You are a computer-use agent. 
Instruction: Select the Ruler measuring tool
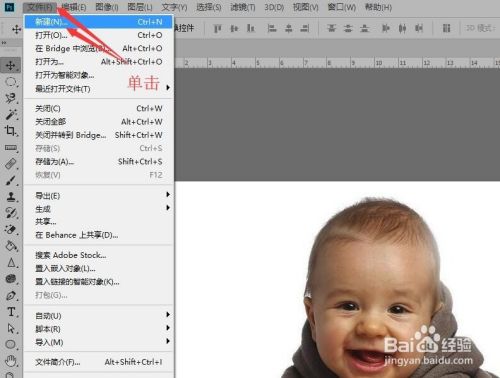pos(11,147)
